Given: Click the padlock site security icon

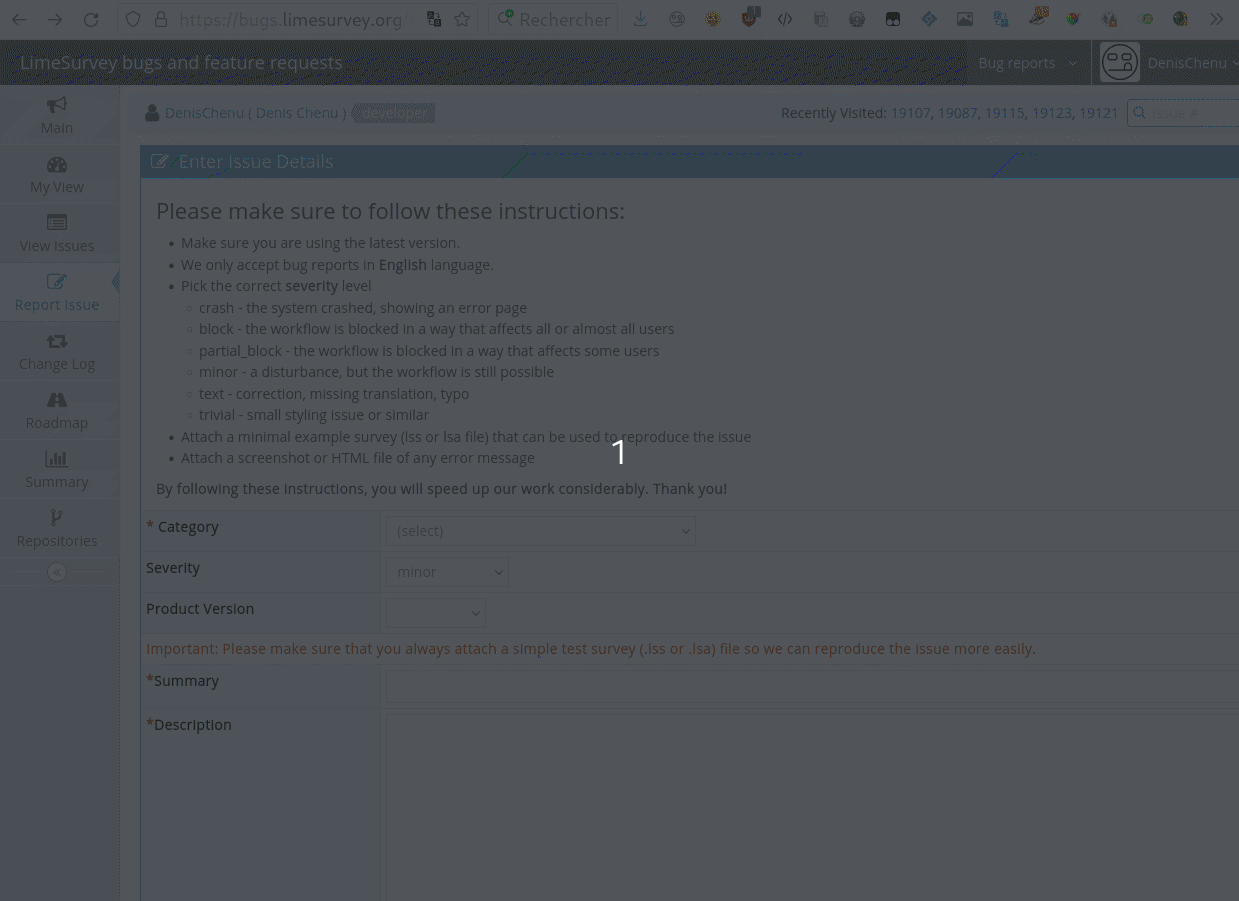Looking at the screenshot, I should (x=161, y=19).
